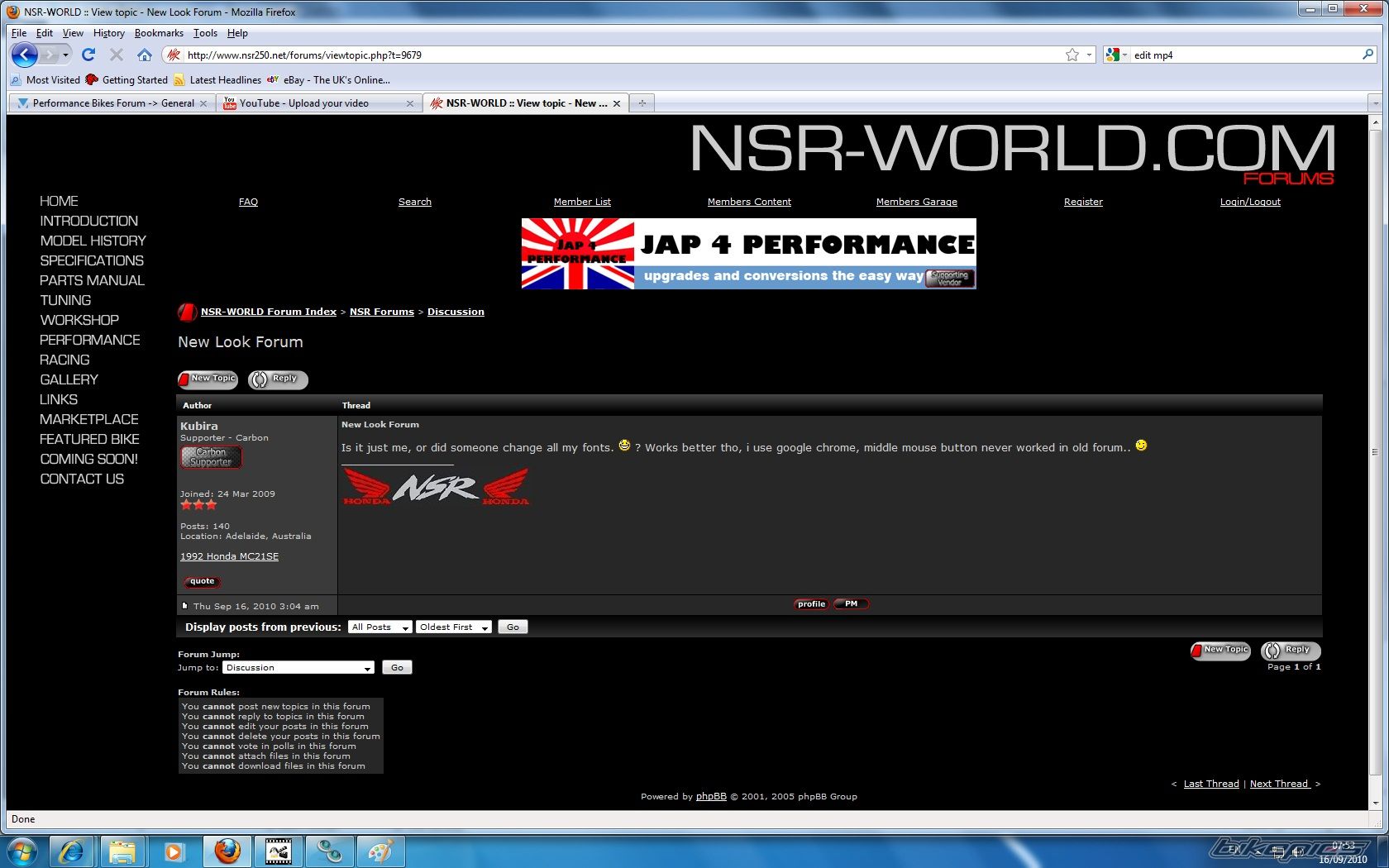
Task: Click the Home icon in the navigation bar
Action: click(x=145, y=55)
